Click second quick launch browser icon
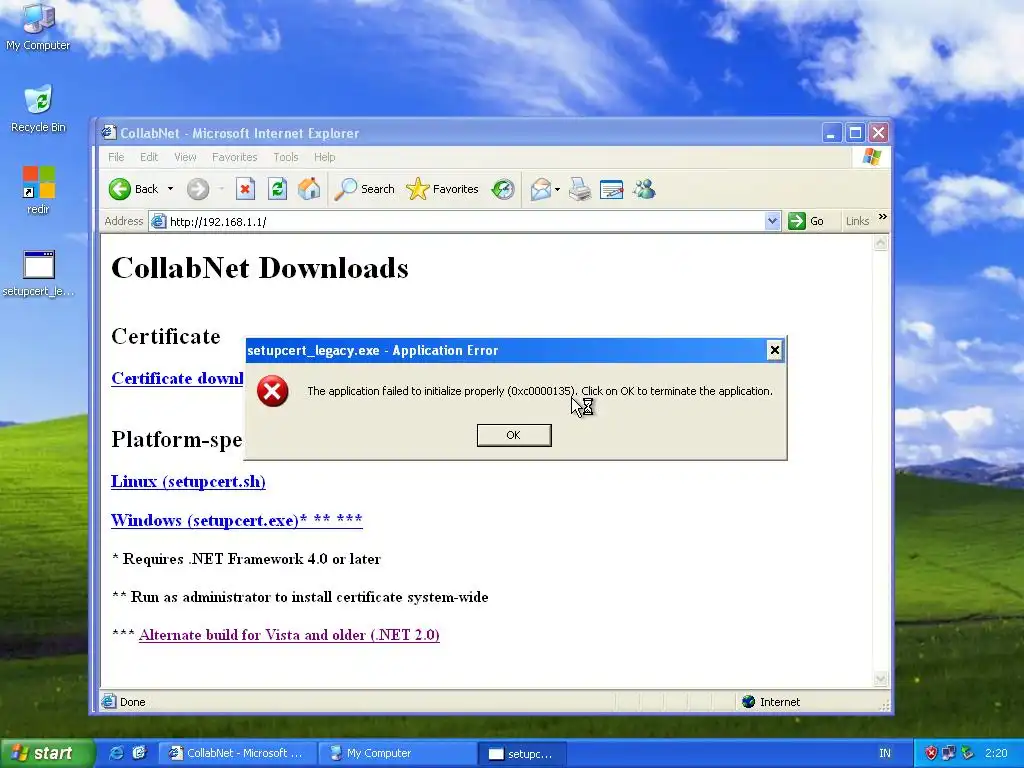 point(139,753)
